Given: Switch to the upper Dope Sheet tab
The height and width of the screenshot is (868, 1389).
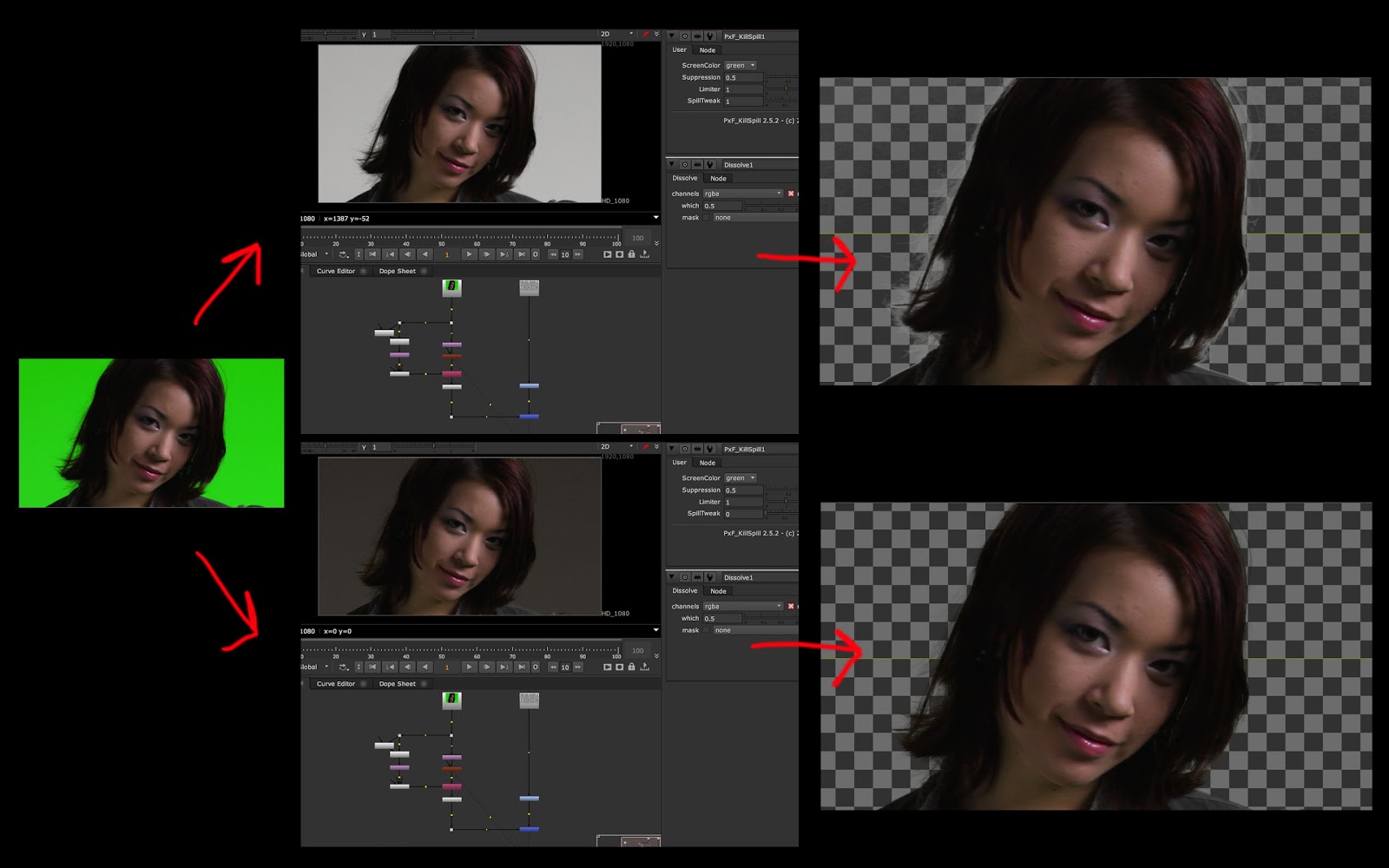Looking at the screenshot, I should pyautogui.click(x=398, y=271).
